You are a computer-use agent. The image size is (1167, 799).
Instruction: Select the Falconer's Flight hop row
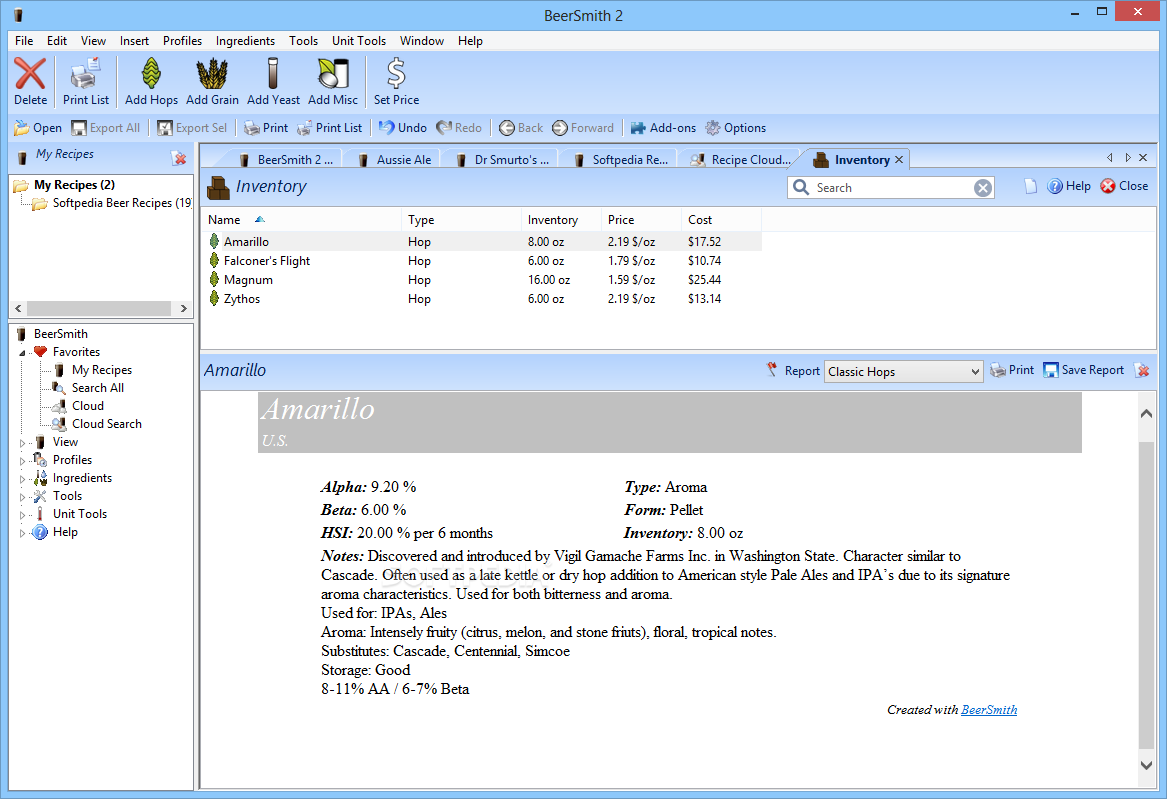pyautogui.click(x=484, y=261)
